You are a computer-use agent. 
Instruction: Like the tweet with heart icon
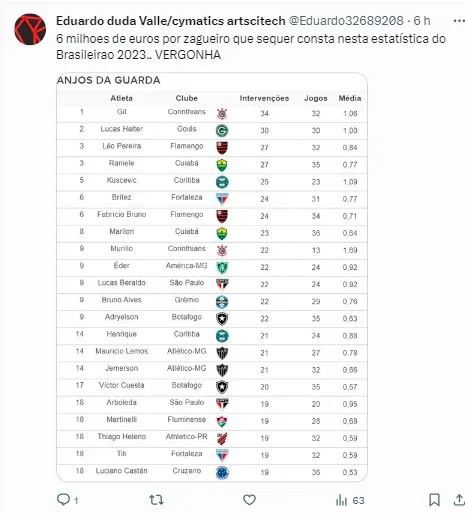coord(249,500)
